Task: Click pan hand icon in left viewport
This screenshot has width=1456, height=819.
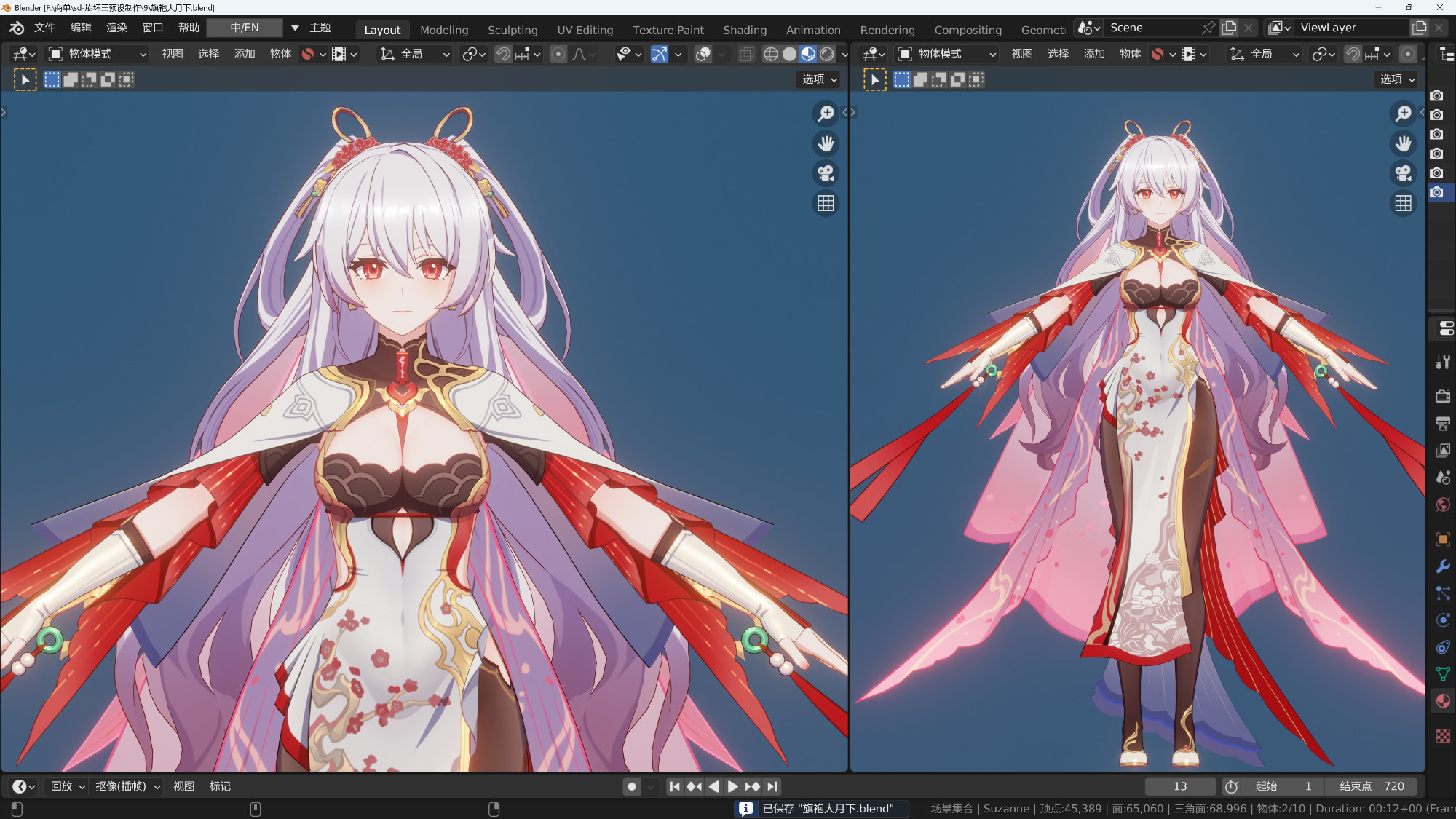Action: tap(826, 143)
